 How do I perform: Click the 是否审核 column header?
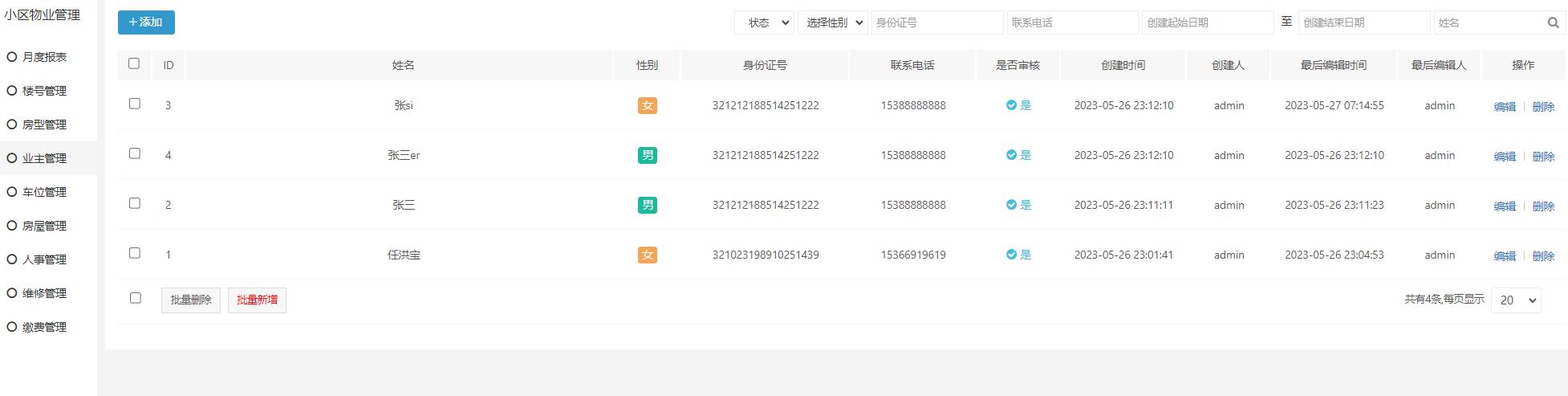click(x=1018, y=65)
